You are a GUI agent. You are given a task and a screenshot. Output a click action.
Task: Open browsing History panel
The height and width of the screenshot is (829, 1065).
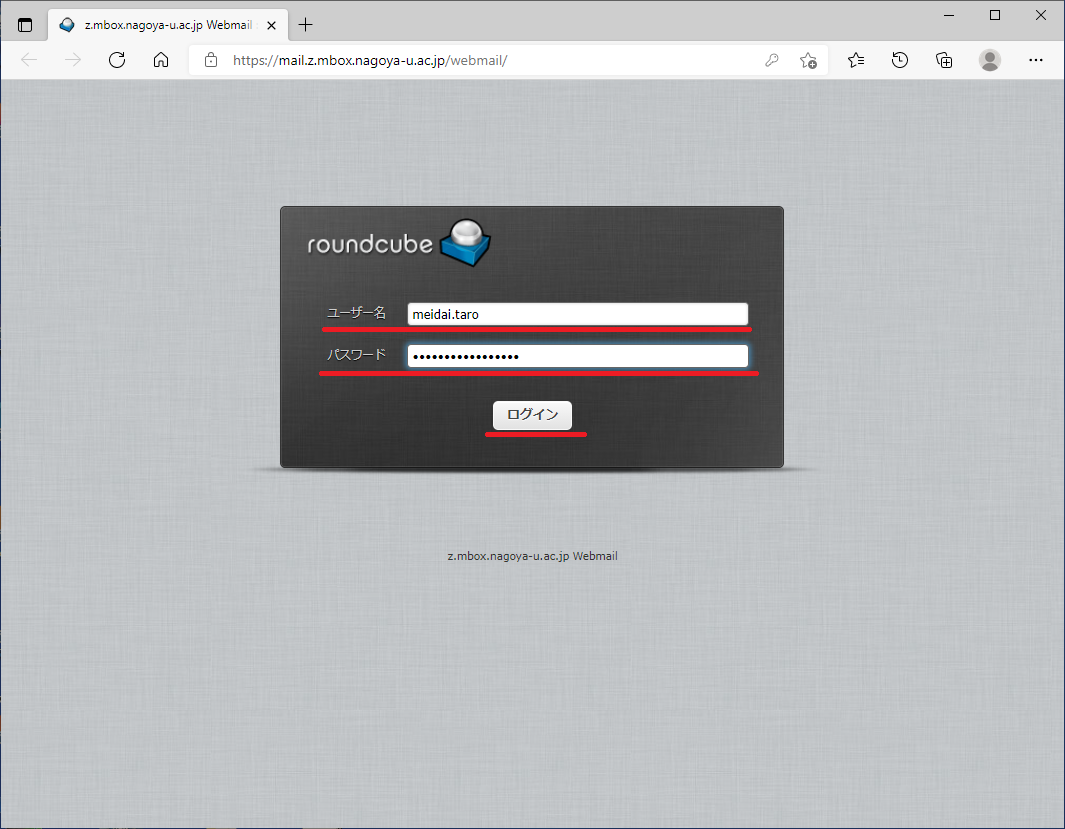[900, 60]
